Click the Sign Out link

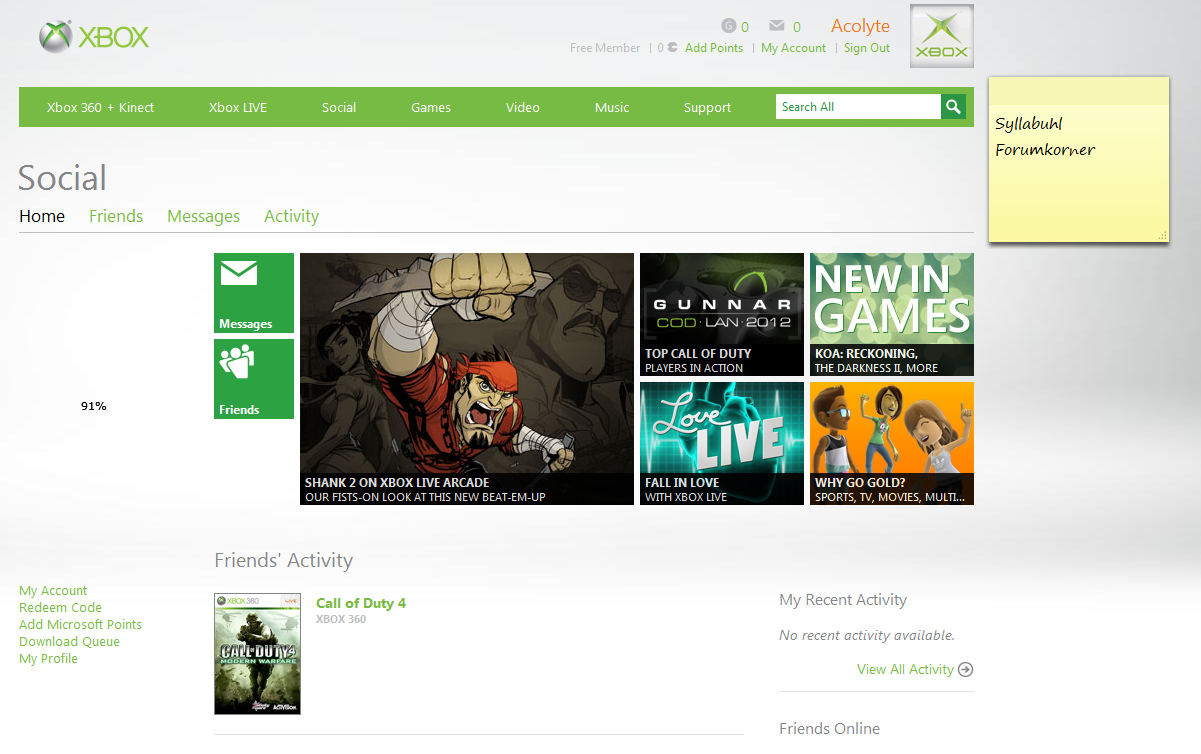[867, 48]
